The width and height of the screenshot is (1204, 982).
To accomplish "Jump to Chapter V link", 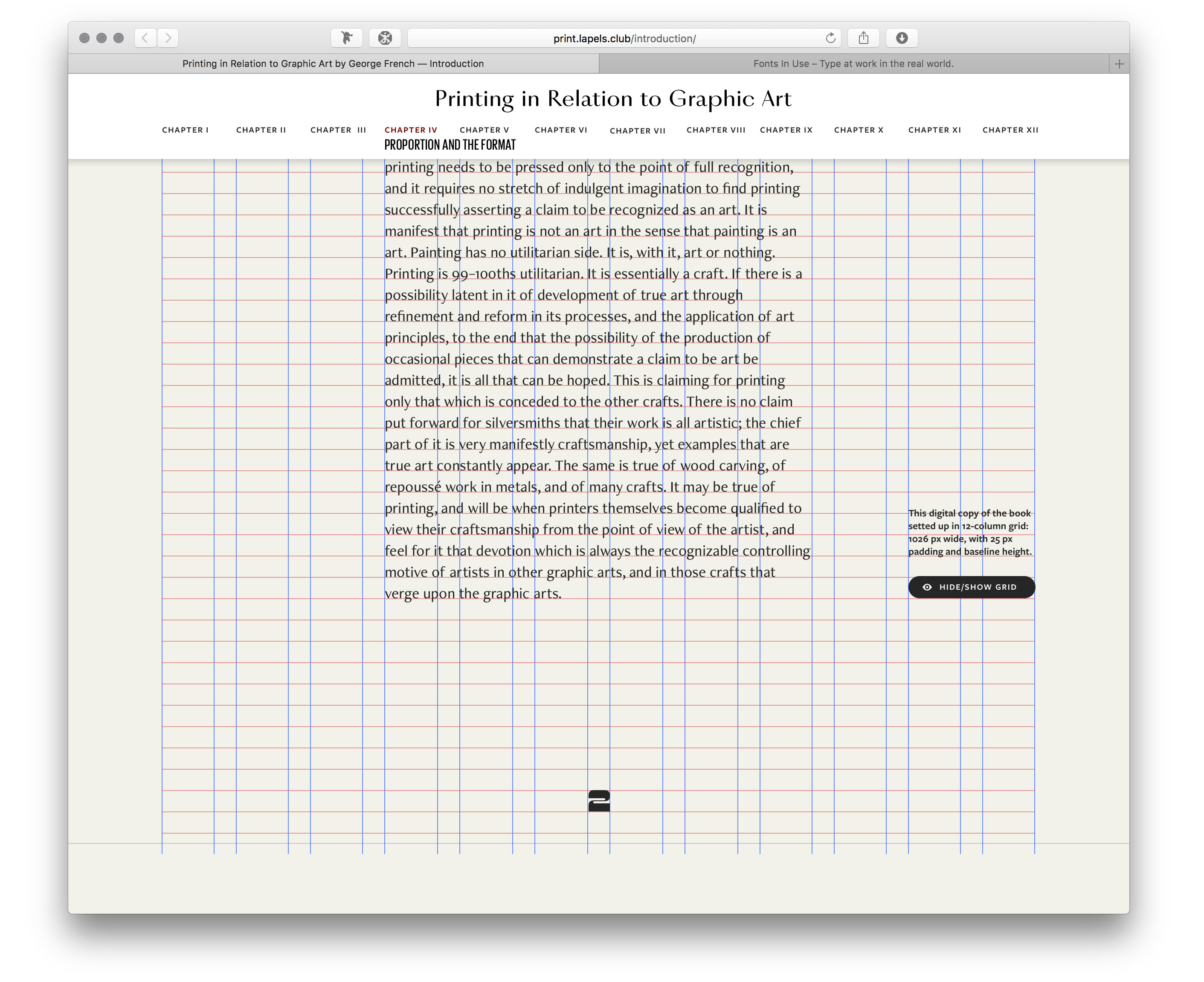I will pos(485,130).
